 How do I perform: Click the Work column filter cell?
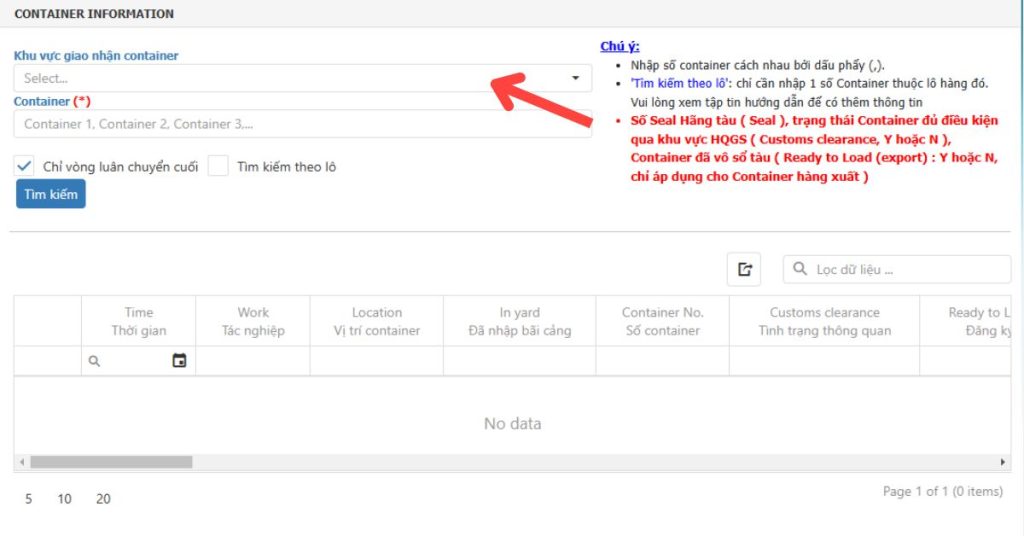253,361
